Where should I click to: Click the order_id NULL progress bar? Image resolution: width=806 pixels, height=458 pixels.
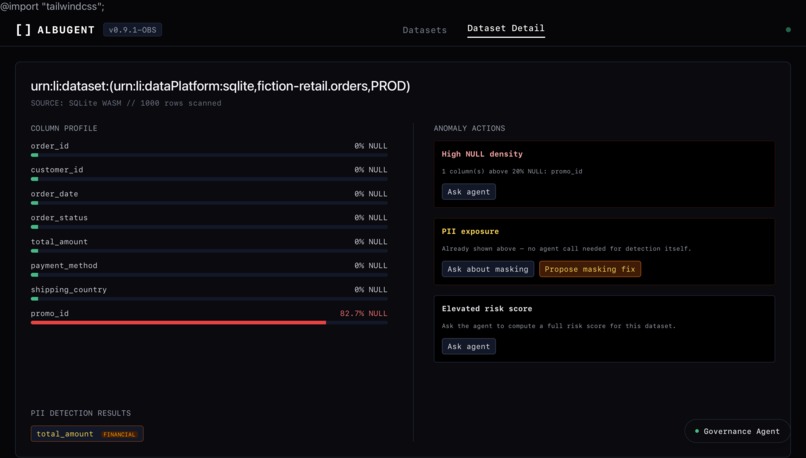[209, 155]
